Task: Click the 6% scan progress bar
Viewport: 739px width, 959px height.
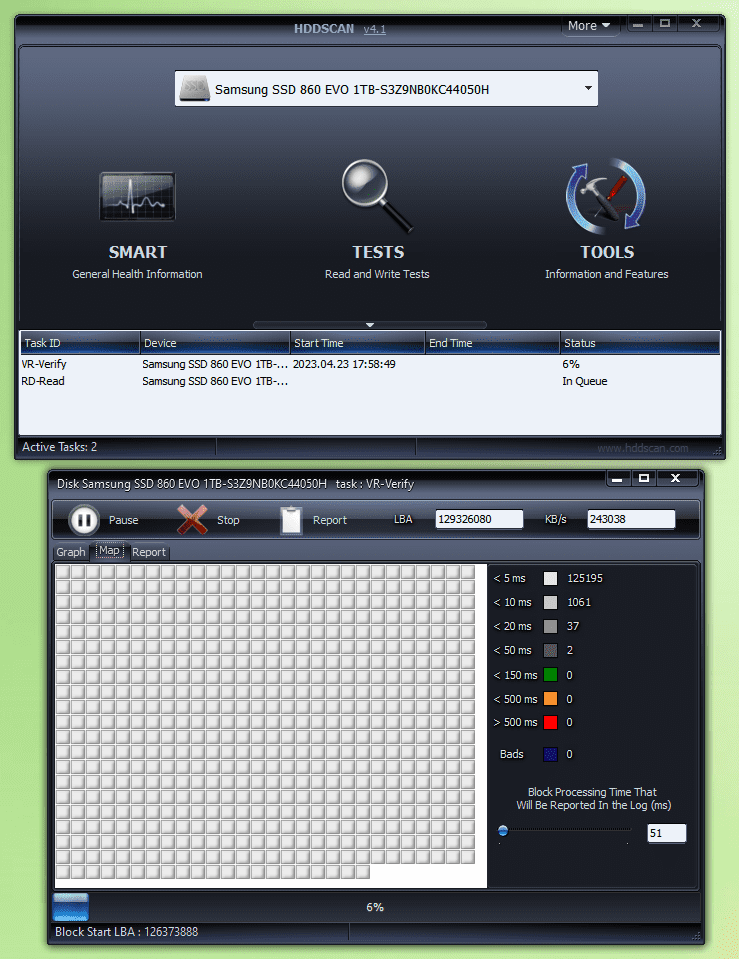Action: pyautogui.click(x=375, y=907)
